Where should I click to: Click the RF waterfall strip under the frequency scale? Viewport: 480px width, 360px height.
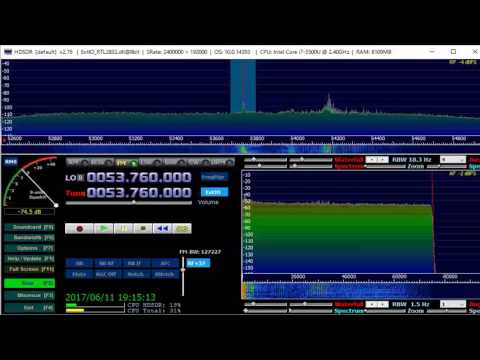coord(240,149)
